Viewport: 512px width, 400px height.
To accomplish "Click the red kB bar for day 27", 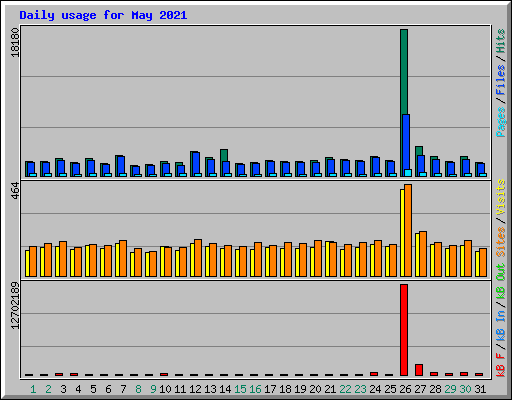I will tap(419, 370).
